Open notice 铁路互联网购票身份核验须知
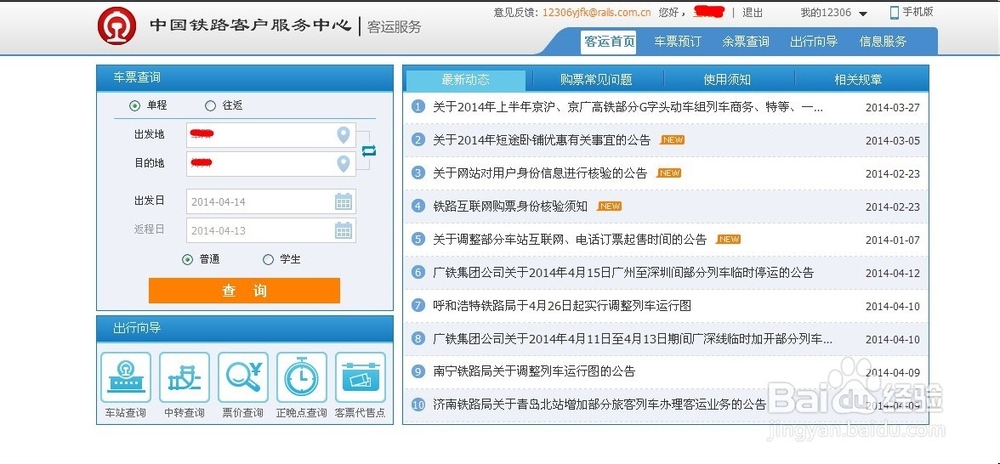 (x=510, y=206)
